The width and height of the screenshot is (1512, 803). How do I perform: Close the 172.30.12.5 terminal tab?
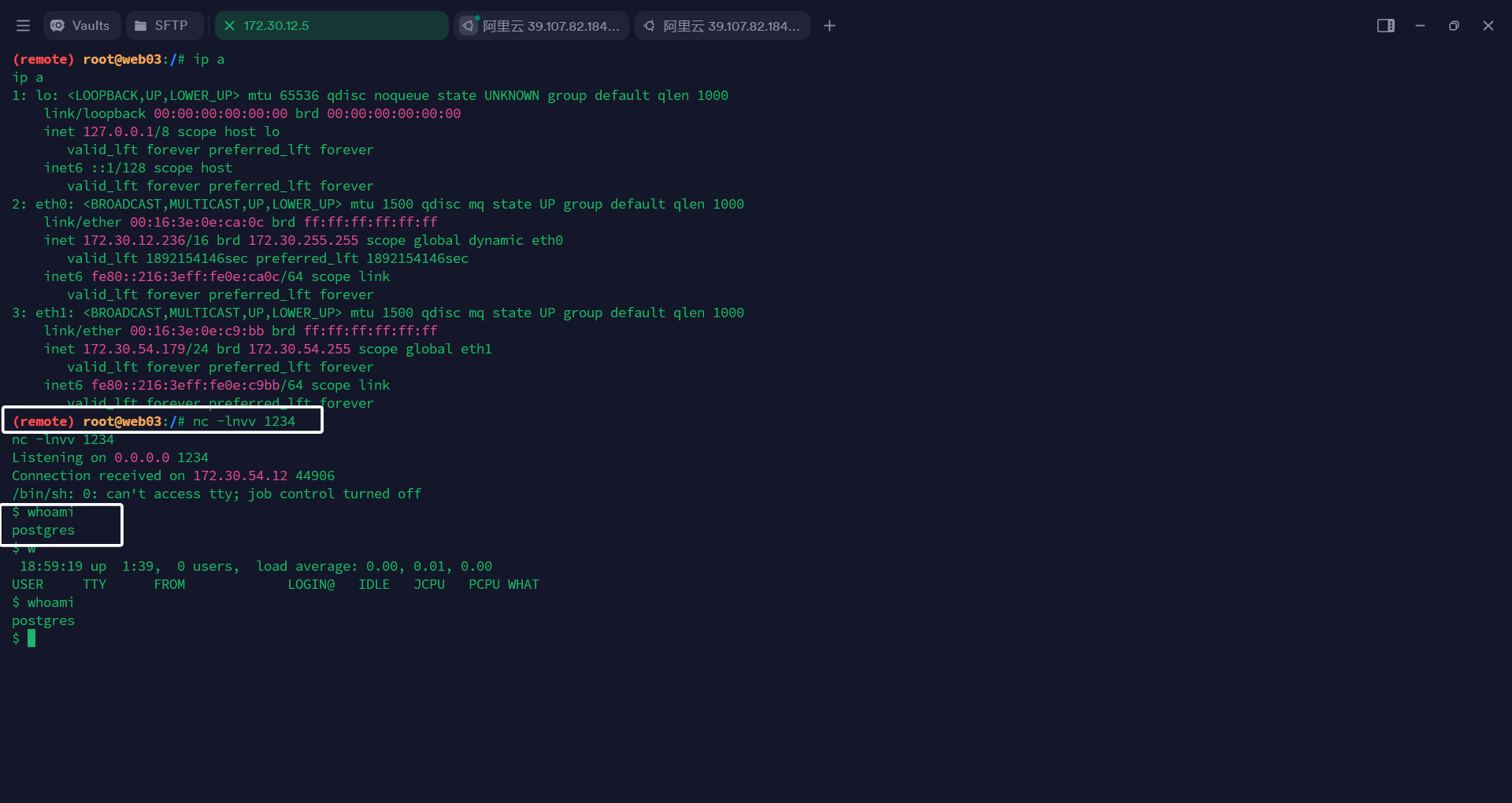229,26
